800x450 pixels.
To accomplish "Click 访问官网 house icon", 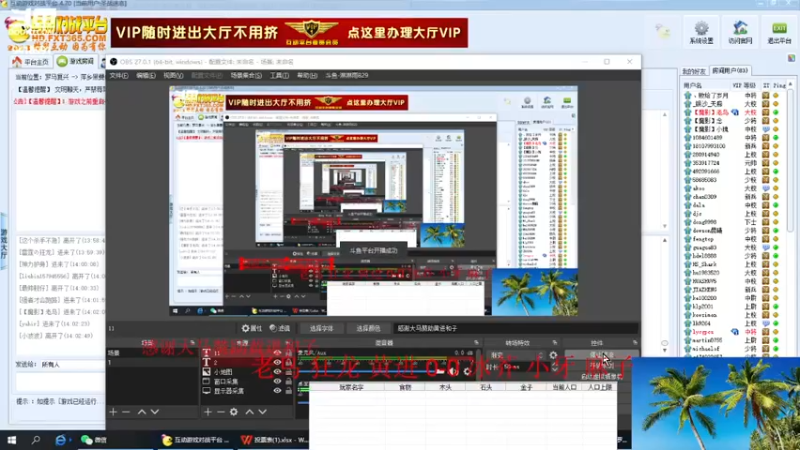I will pos(740,32).
